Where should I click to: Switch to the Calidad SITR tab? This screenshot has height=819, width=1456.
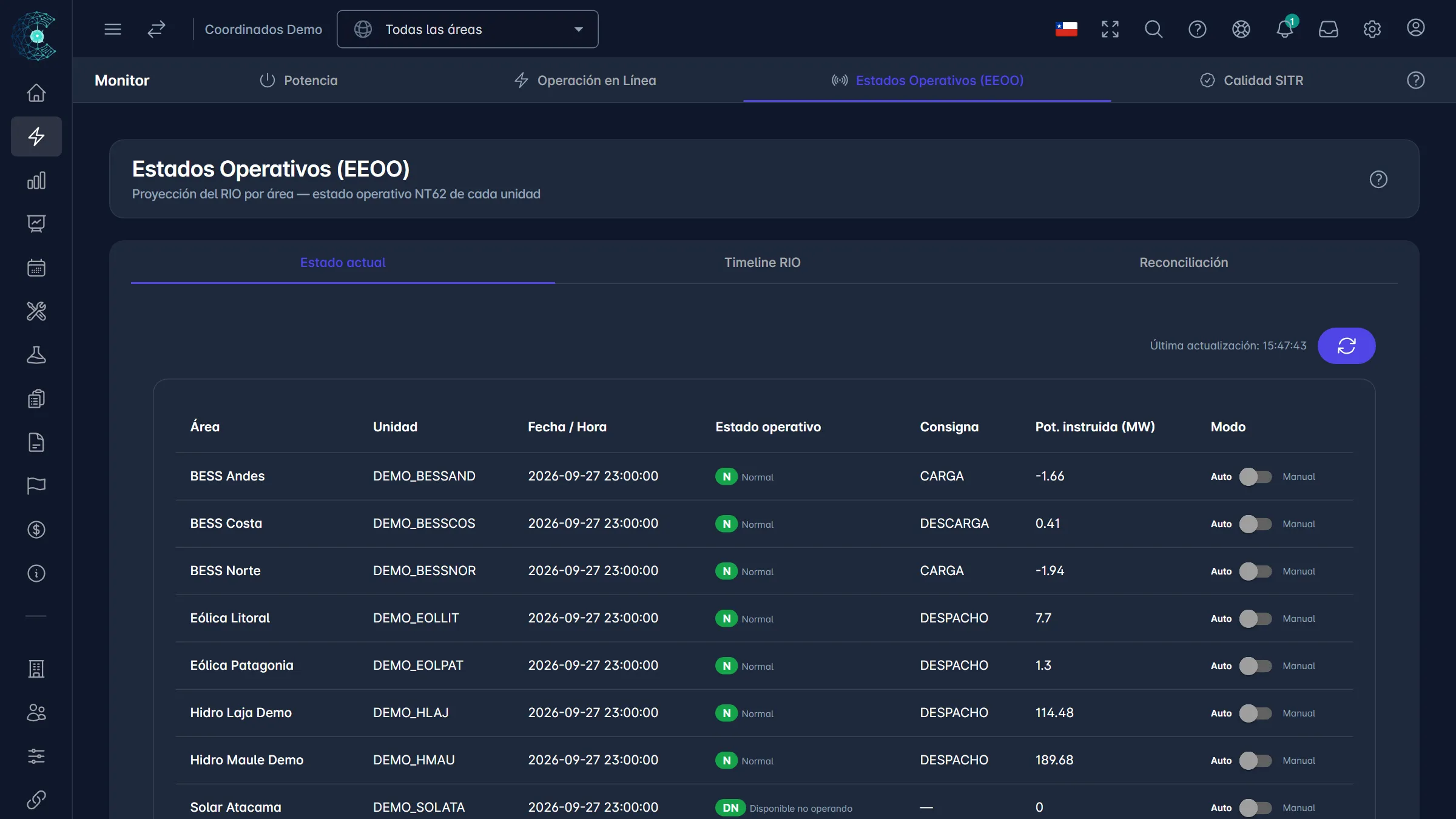click(x=1252, y=80)
